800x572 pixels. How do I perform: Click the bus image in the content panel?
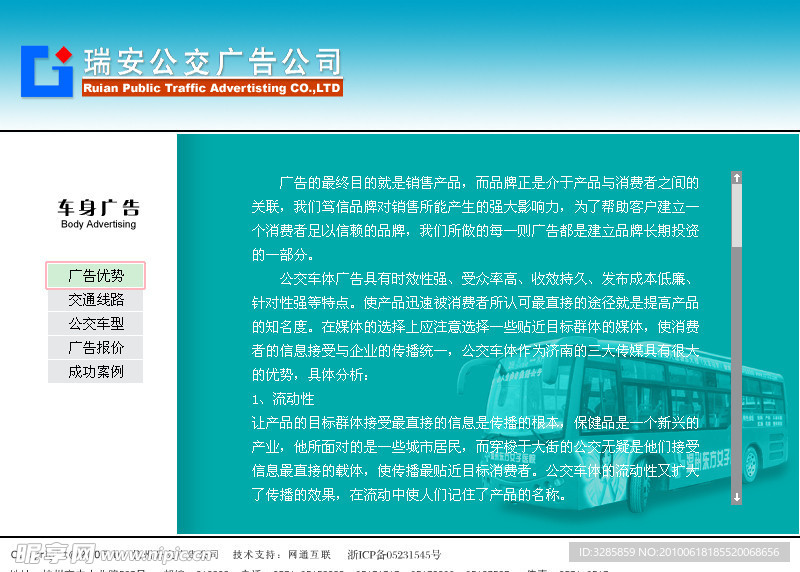pos(620,426)
